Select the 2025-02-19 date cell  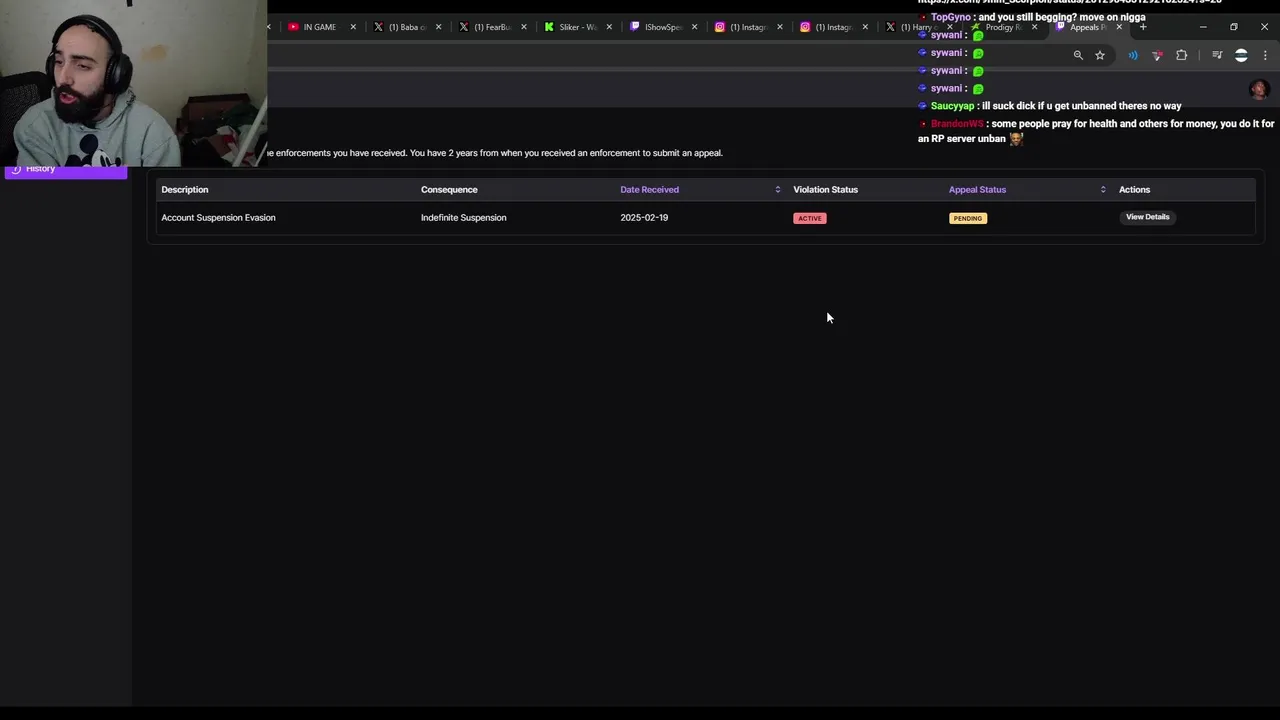pos(644,217)
